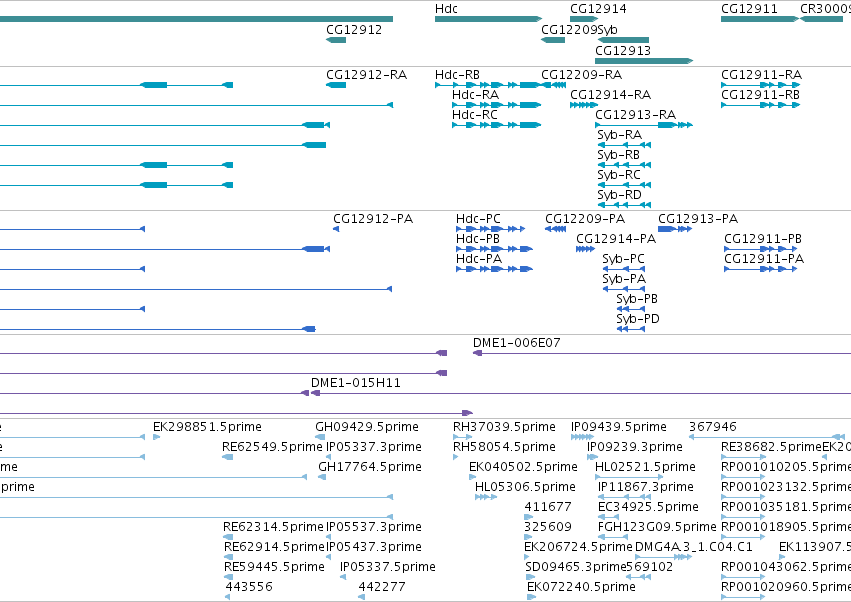
Task: Open the HL05306.5prime EST label
Action: [525, 487]
